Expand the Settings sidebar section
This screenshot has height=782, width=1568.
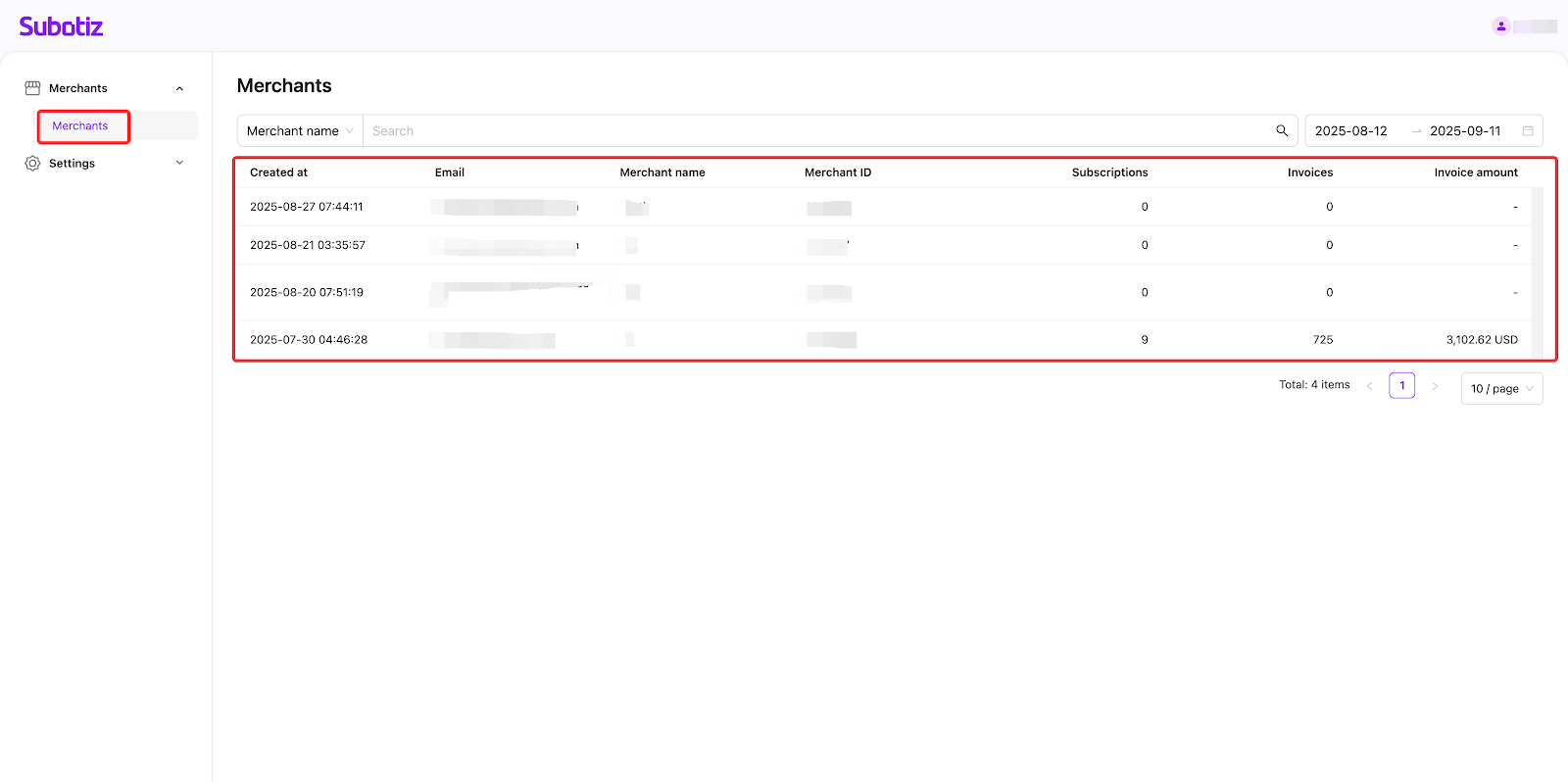[x=179, y=163]
